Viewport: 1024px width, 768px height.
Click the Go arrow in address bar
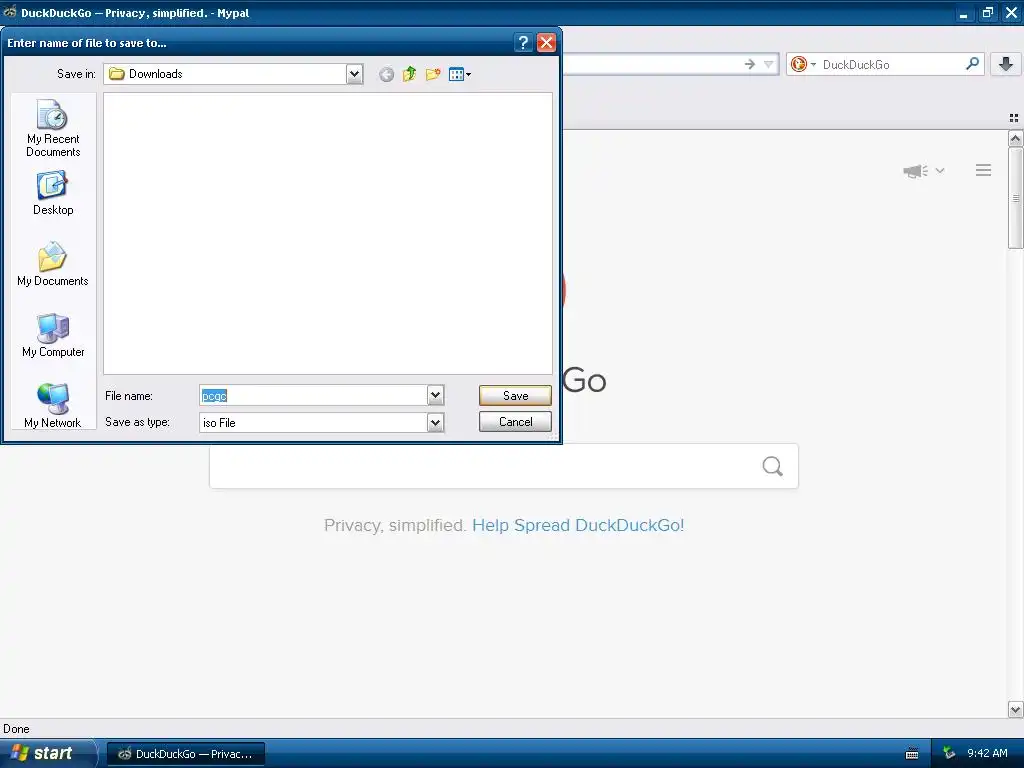[x=750, y=64]
